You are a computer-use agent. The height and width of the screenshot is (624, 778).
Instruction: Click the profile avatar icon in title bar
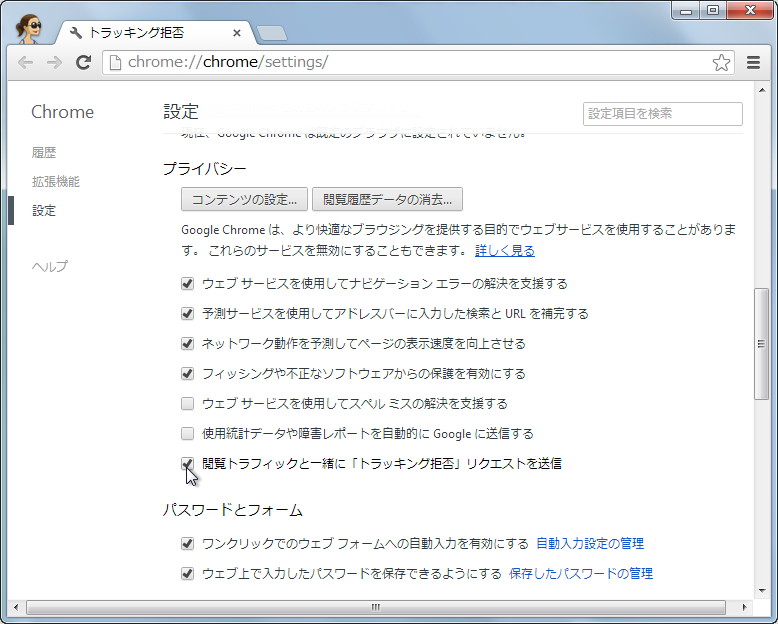point(28,29)
